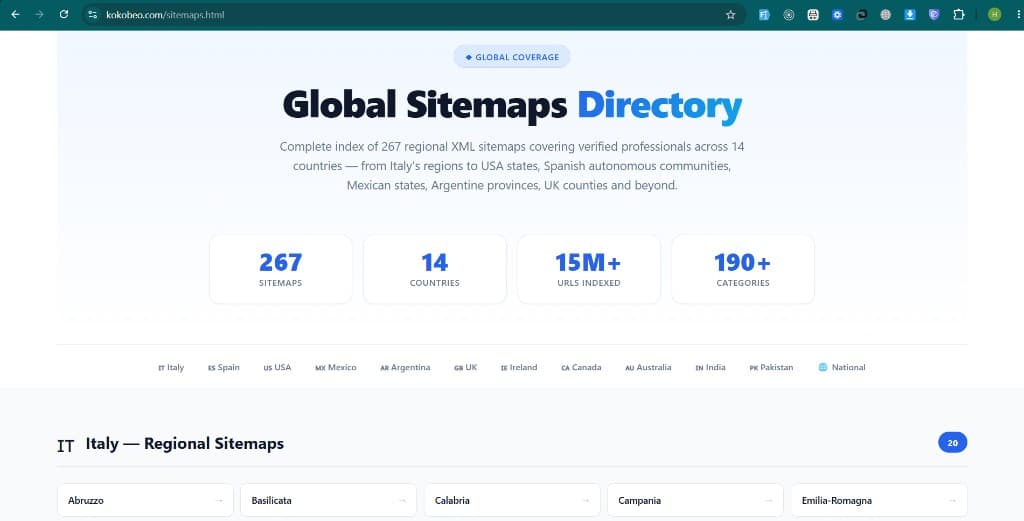Click the arrow on the Calabria card
This screenshot has height=521, width=1024.
coord(586,501)
